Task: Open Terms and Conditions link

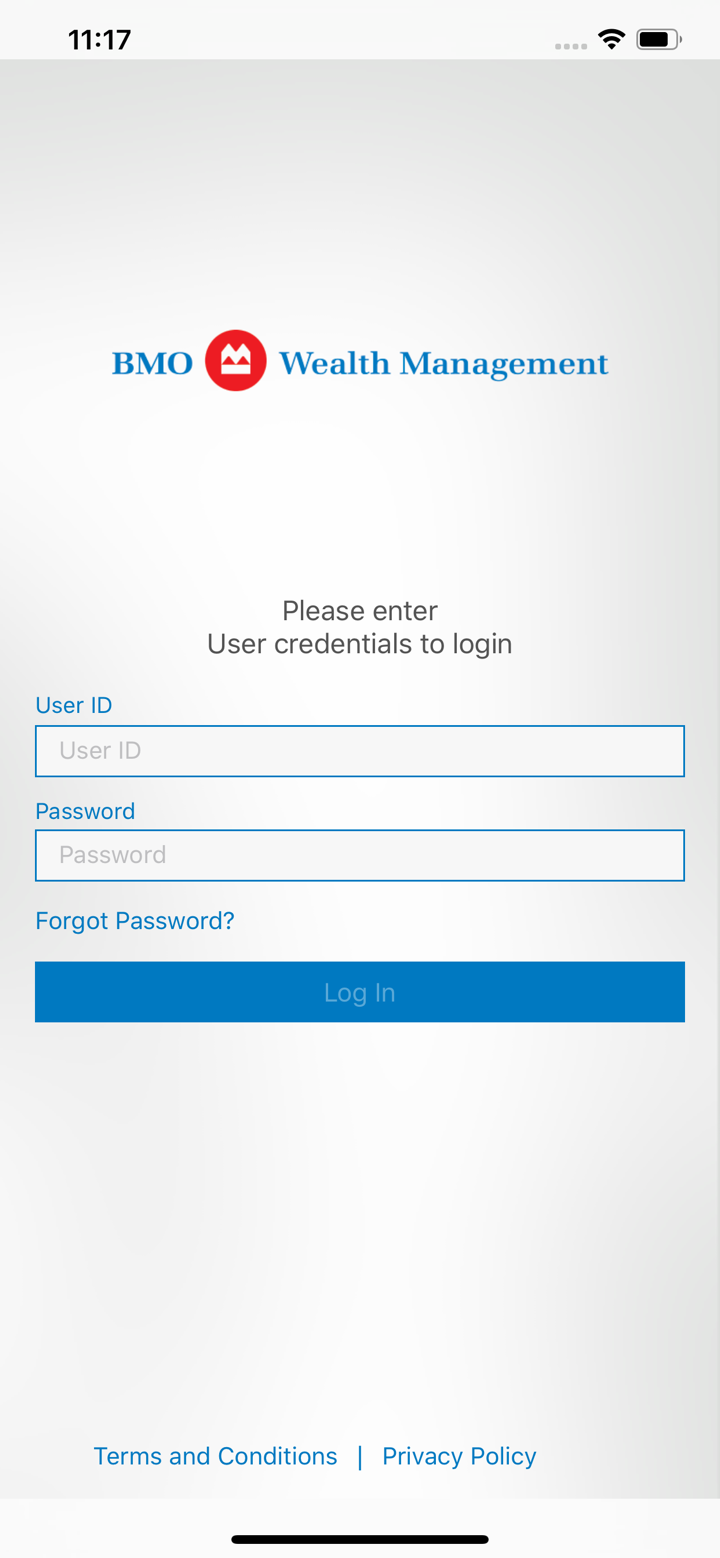Action: tap(215, 1456)
